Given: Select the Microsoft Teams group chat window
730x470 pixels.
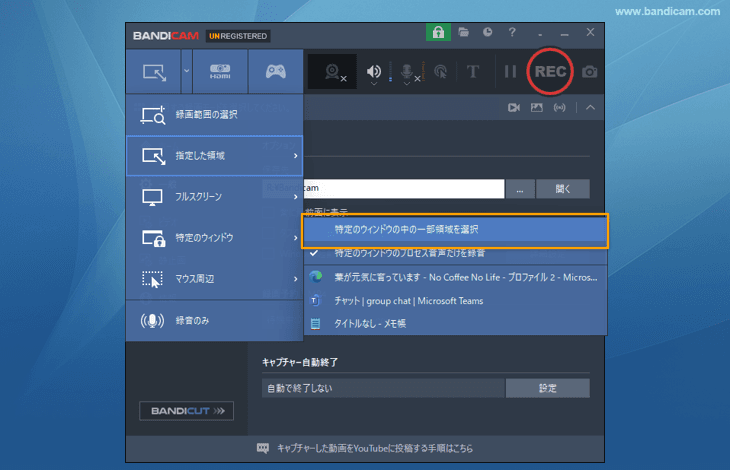Looking at the screenshot, I should pos(455,301).
